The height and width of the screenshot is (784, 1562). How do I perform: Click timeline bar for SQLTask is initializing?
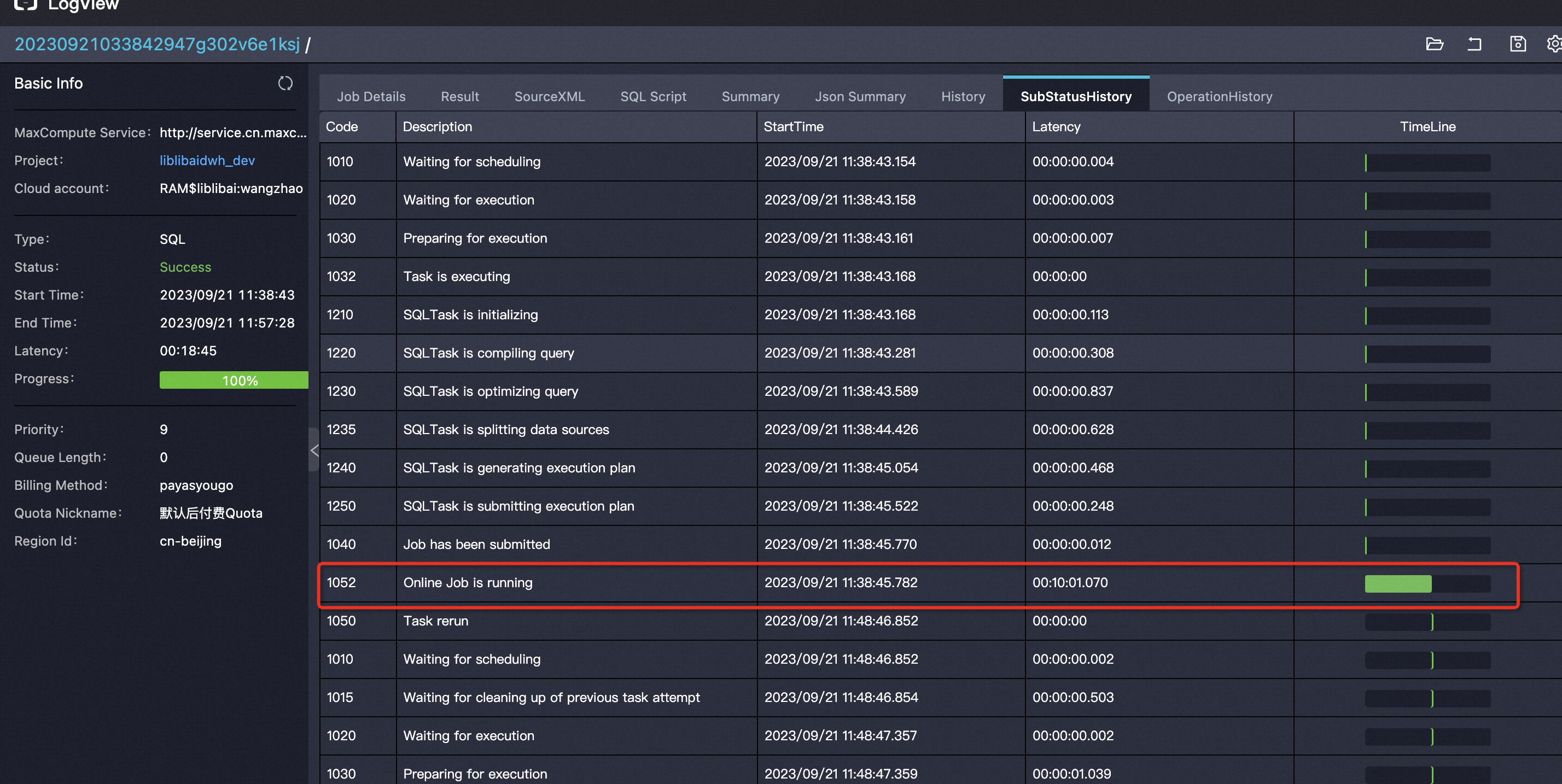coord(1427,315)
